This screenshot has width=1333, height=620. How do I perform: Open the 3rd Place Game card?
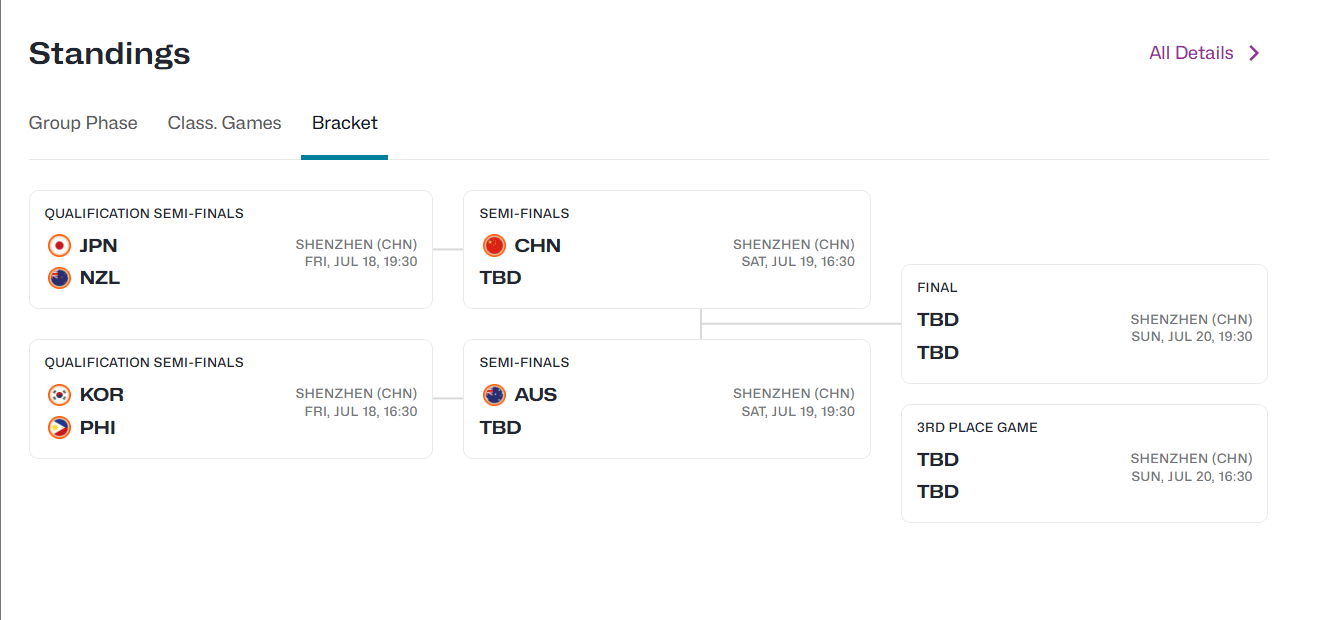[1084, 463]
